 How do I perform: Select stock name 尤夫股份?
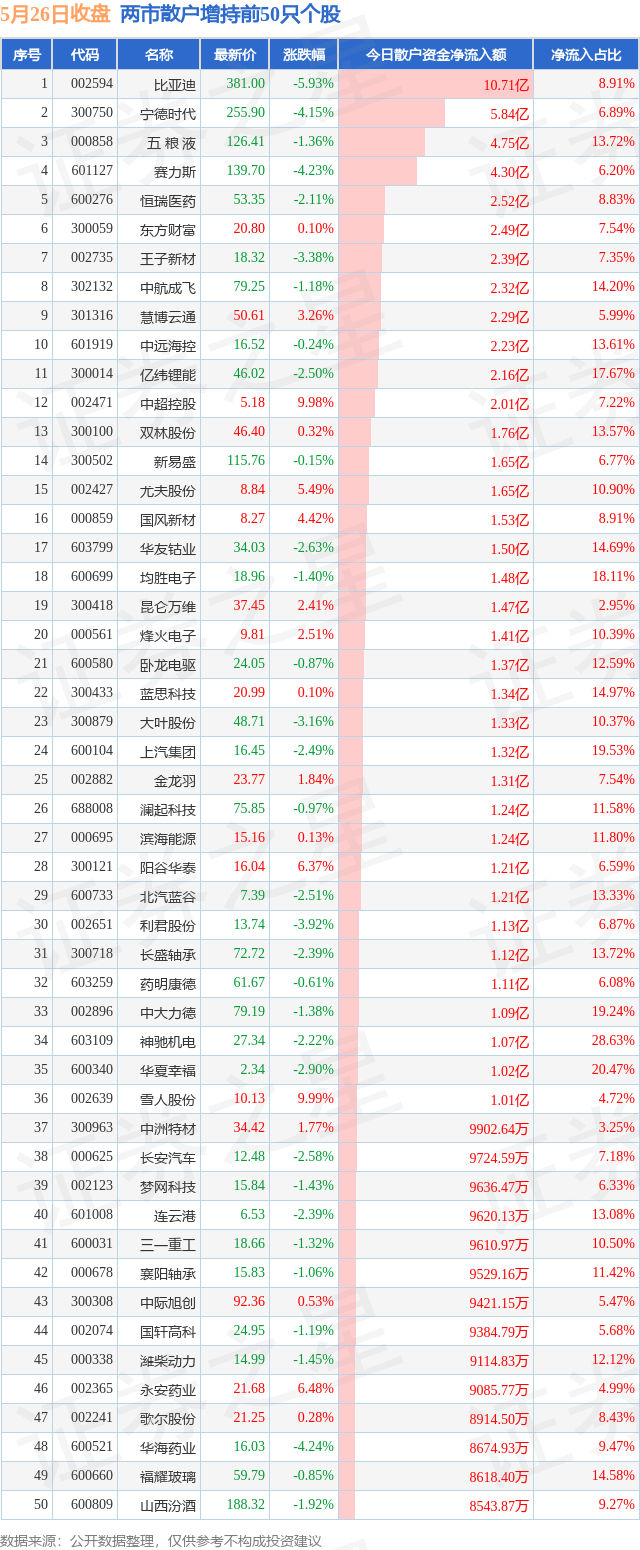tap(168, 491)
